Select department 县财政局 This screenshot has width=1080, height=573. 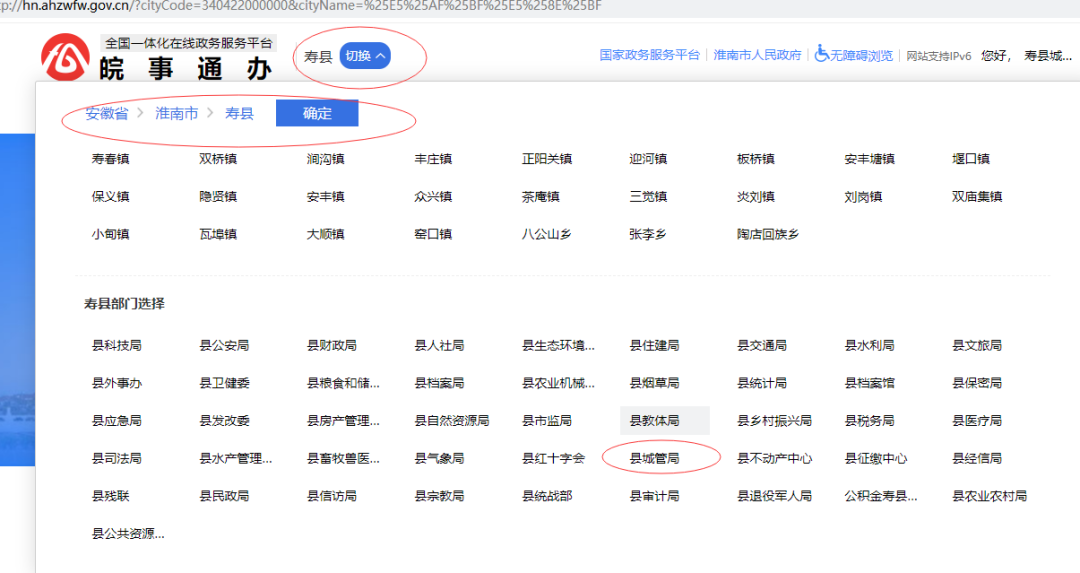331,346
